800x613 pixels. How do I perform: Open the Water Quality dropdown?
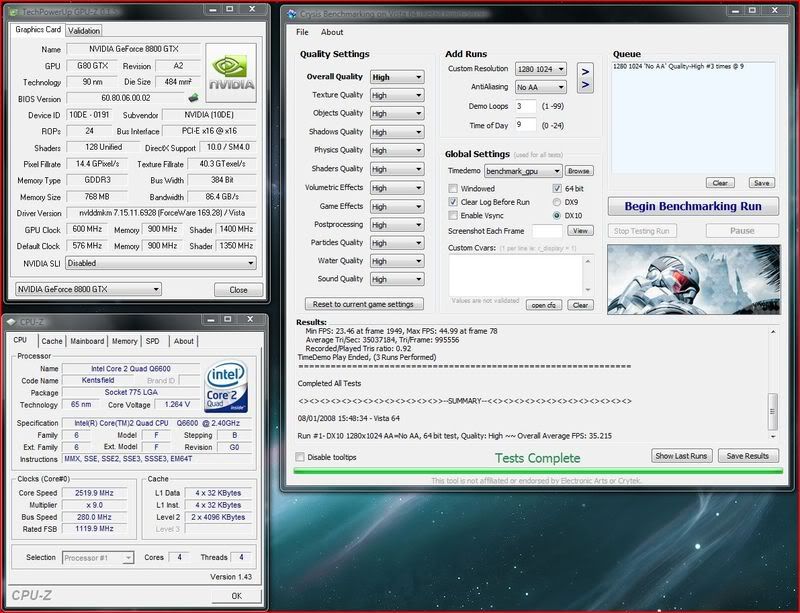pos(397,261)
